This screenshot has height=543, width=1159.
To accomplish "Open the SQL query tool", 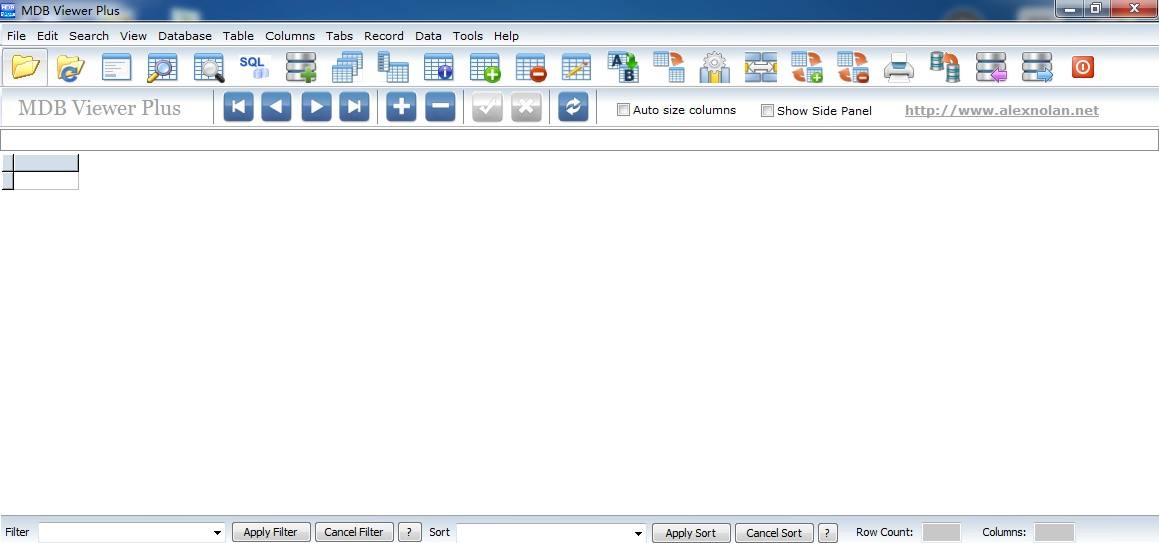I will [254, 67].
